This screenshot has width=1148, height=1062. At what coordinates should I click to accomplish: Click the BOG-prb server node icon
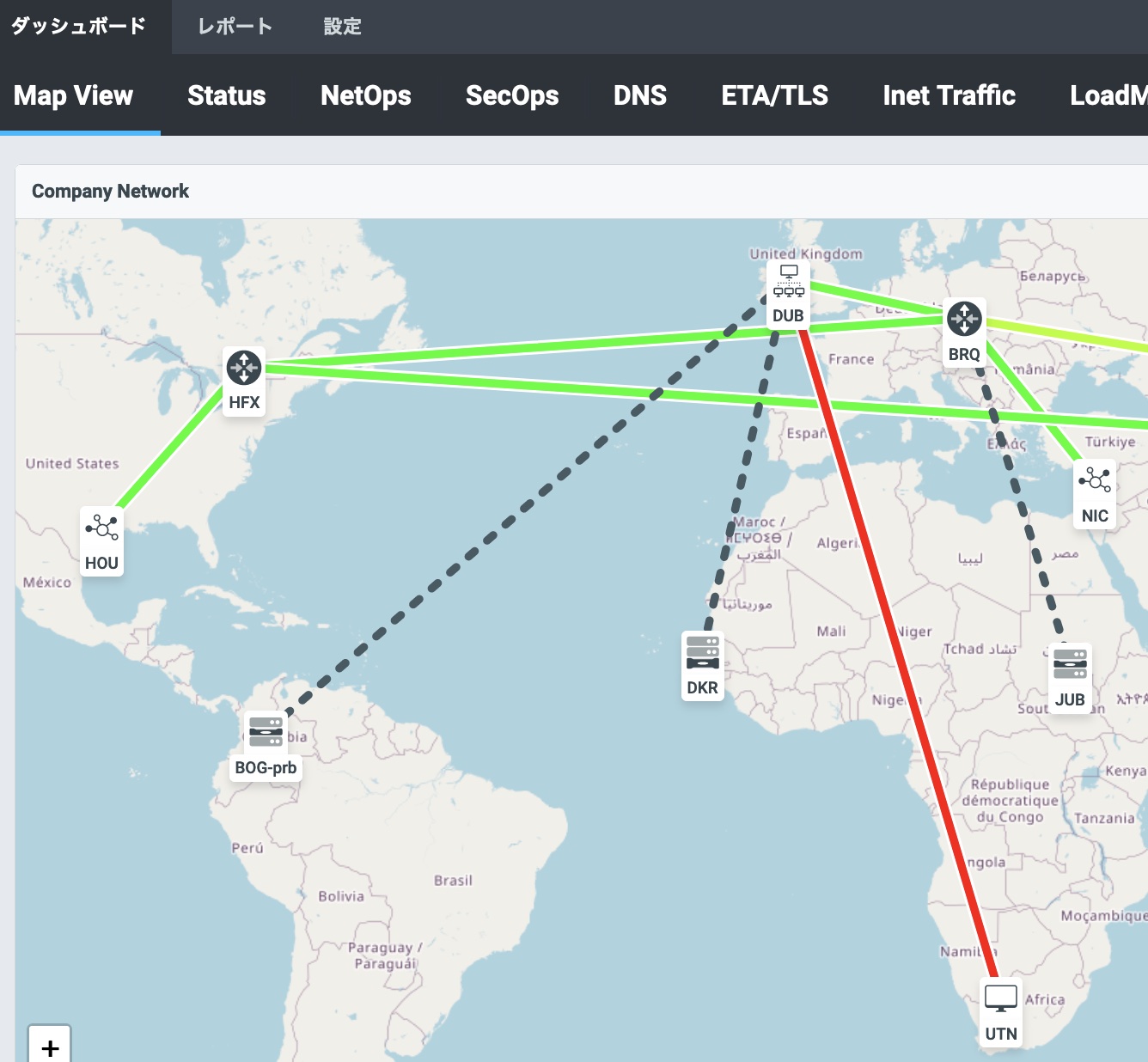266,732
